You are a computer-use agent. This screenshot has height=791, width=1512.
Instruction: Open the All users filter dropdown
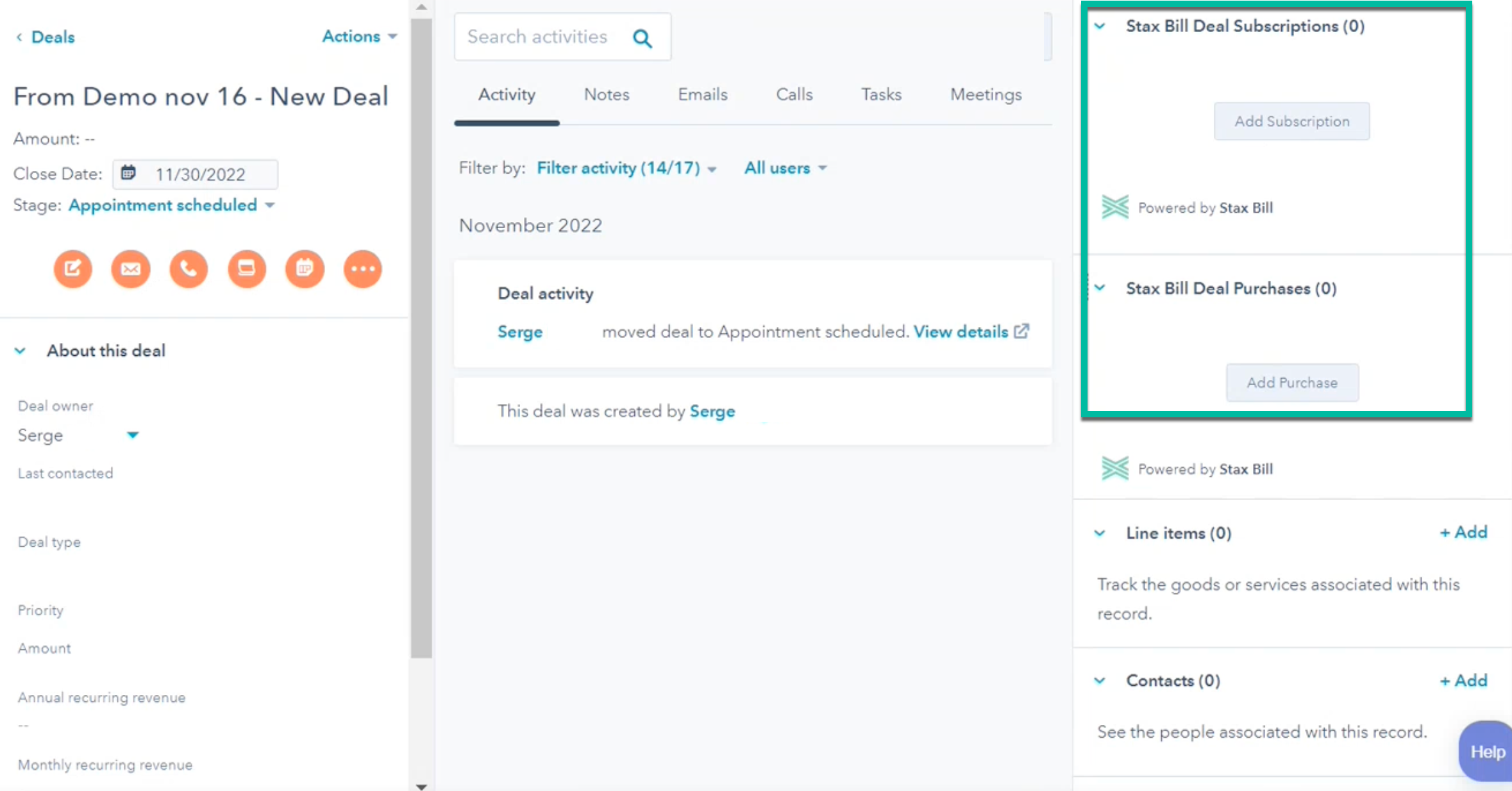tap(785, 168)
